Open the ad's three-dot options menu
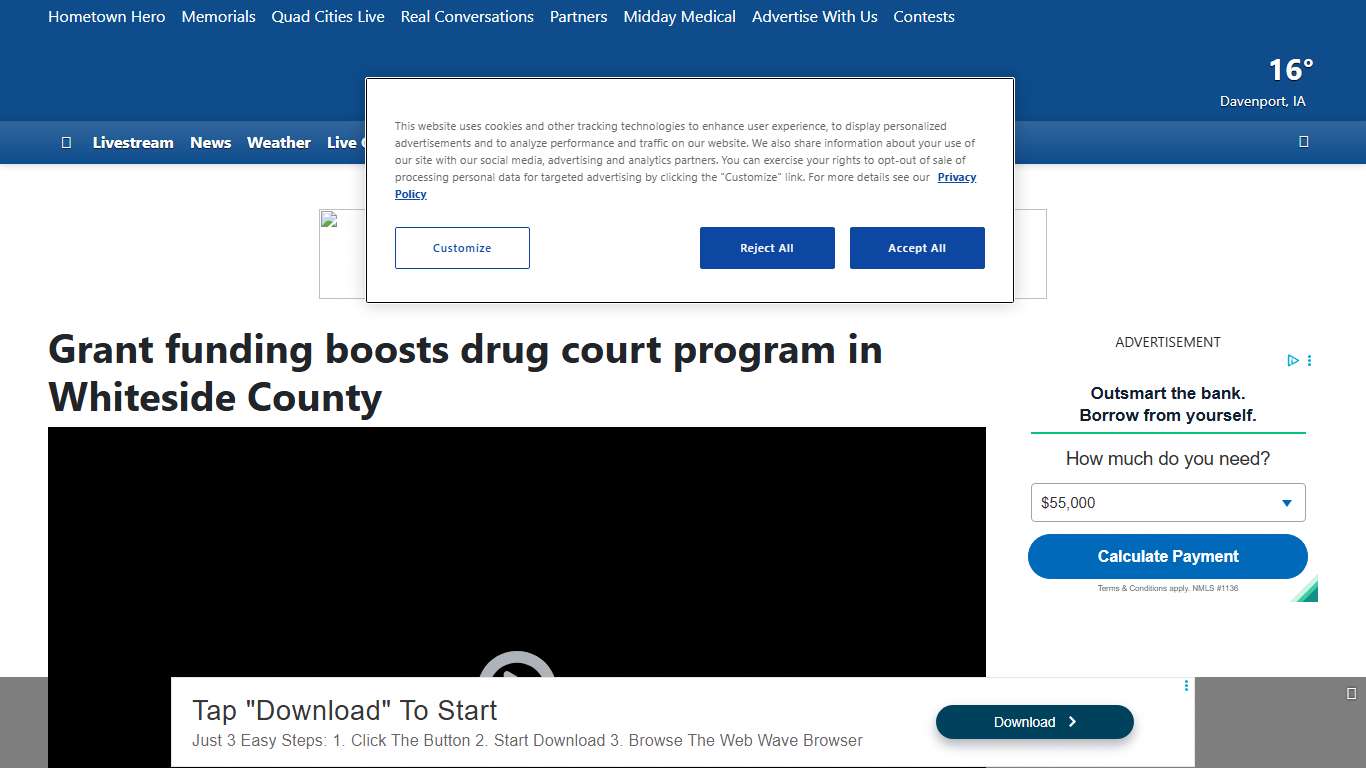This screenshot has width=1366, height=768. point(1308,360)
